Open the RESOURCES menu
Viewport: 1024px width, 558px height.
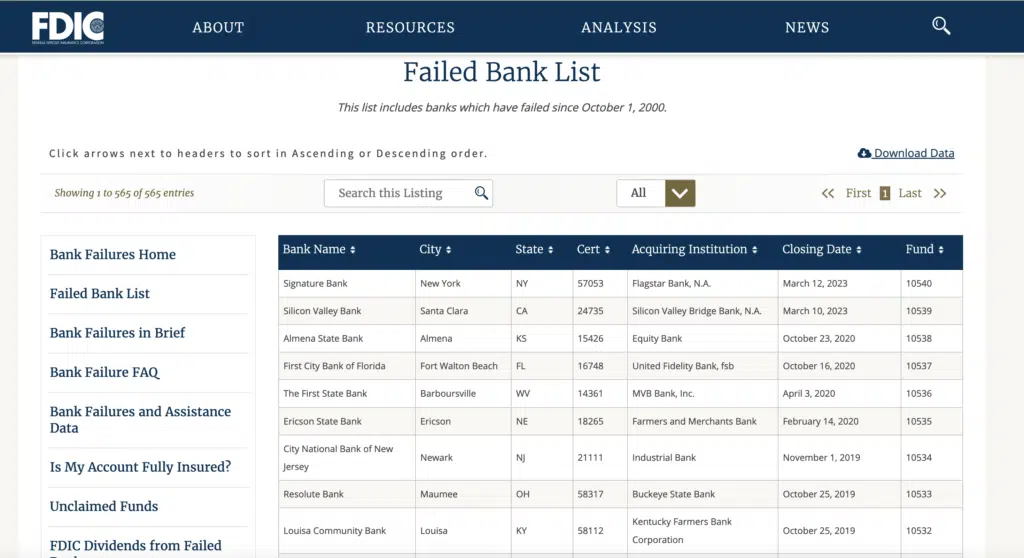coord(410,27)
